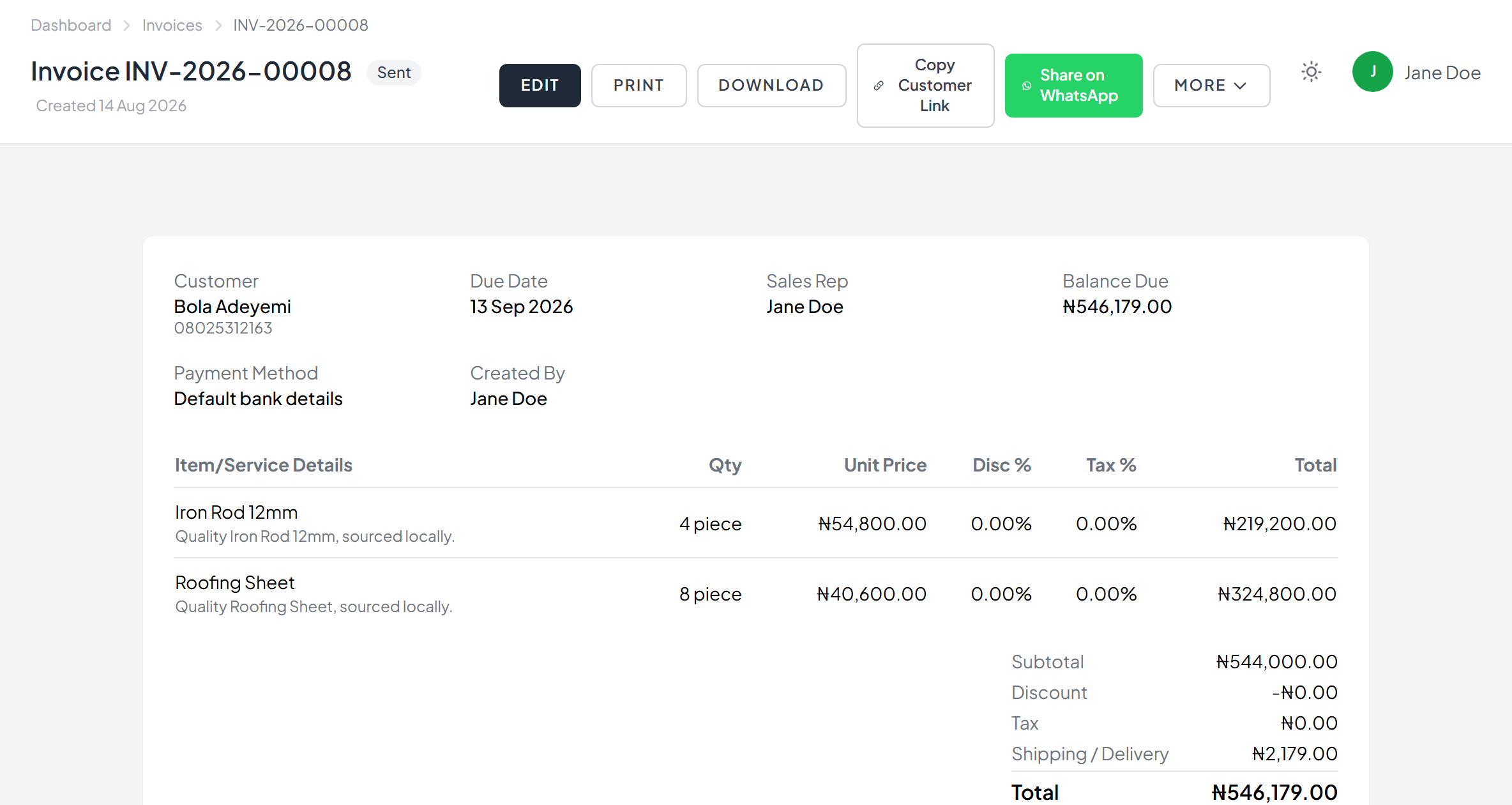Click Subtotal value ₦544,000.00
1512x805 pixels.
(x=1276, y=662)
